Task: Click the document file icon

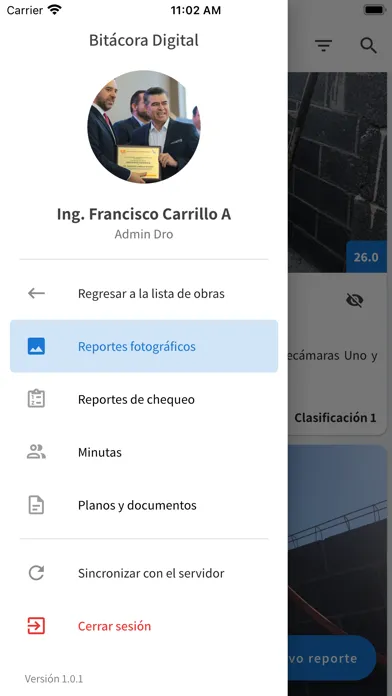Action: coord(36,505)
